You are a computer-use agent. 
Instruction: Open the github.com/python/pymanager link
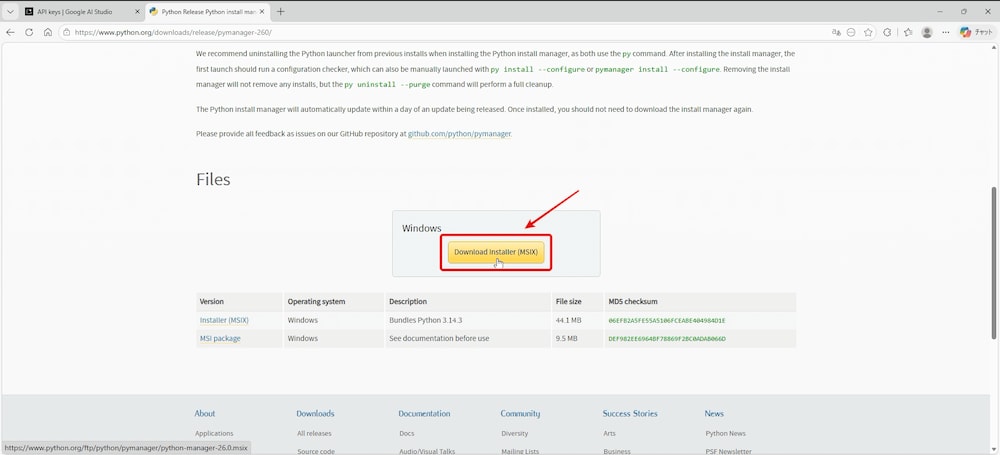(459, 134)
